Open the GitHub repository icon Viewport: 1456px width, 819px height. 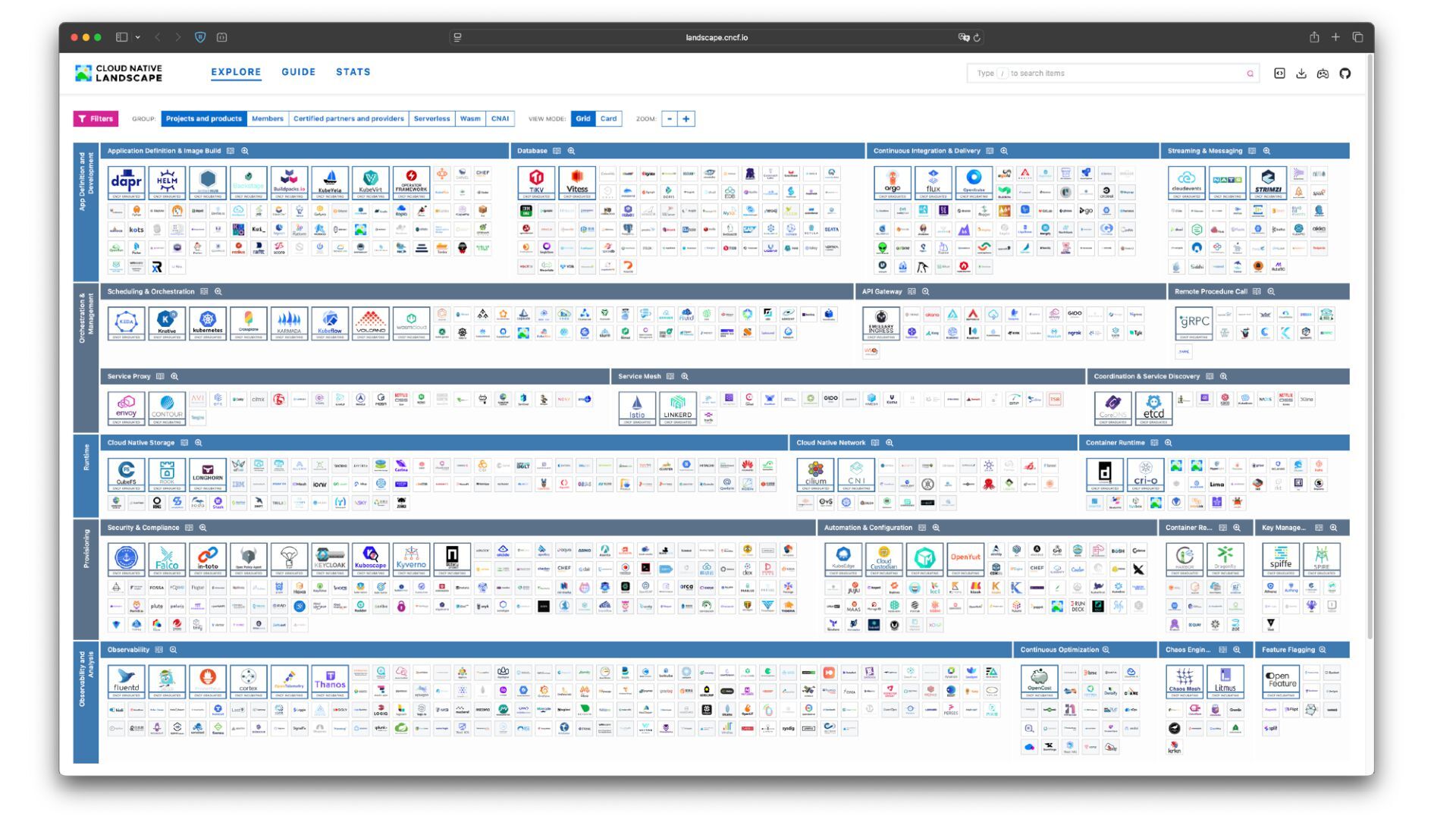pos(1345,74)
